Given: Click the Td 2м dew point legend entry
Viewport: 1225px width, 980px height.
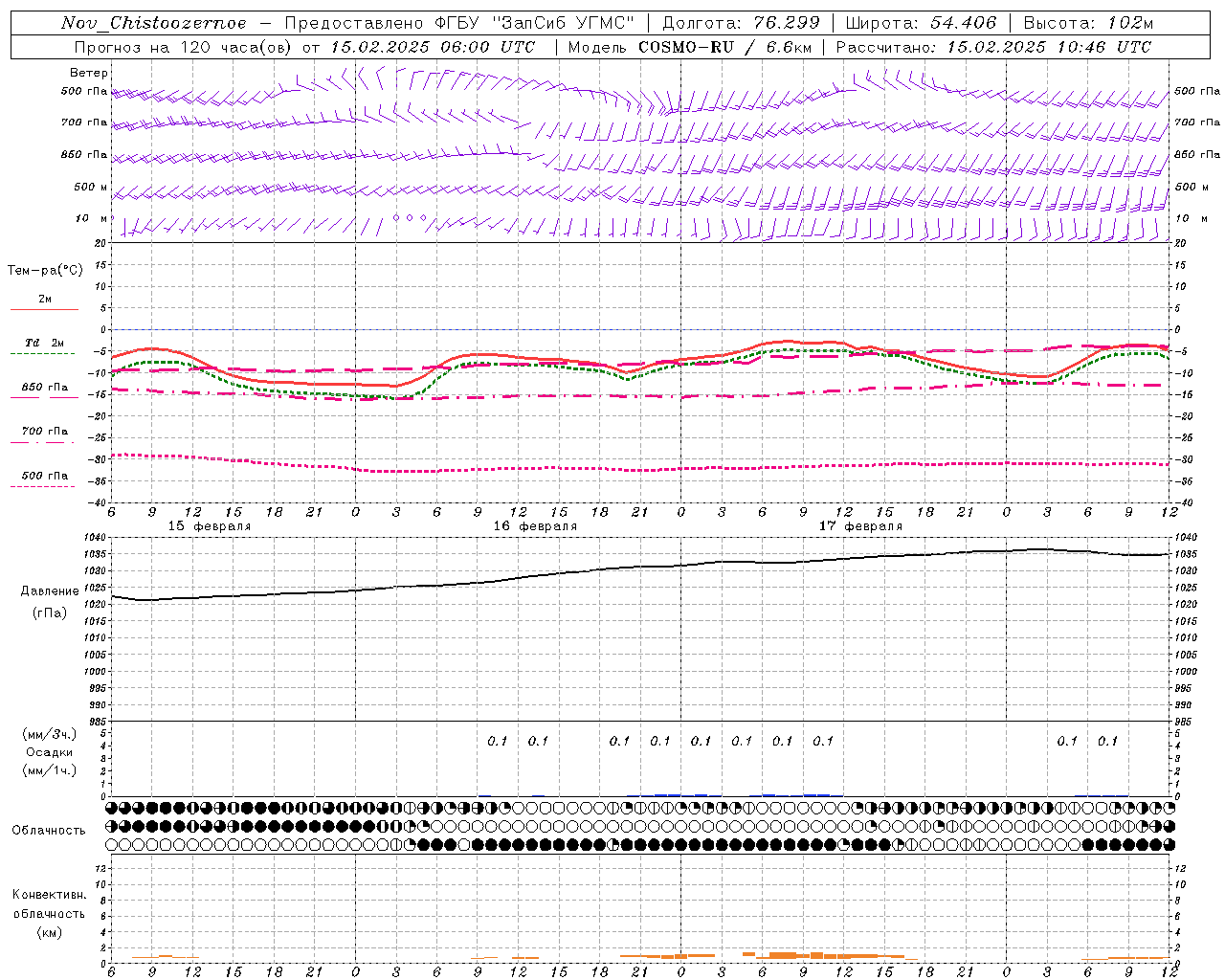Looking at the screenshot, I should click(x=45, y=343).
